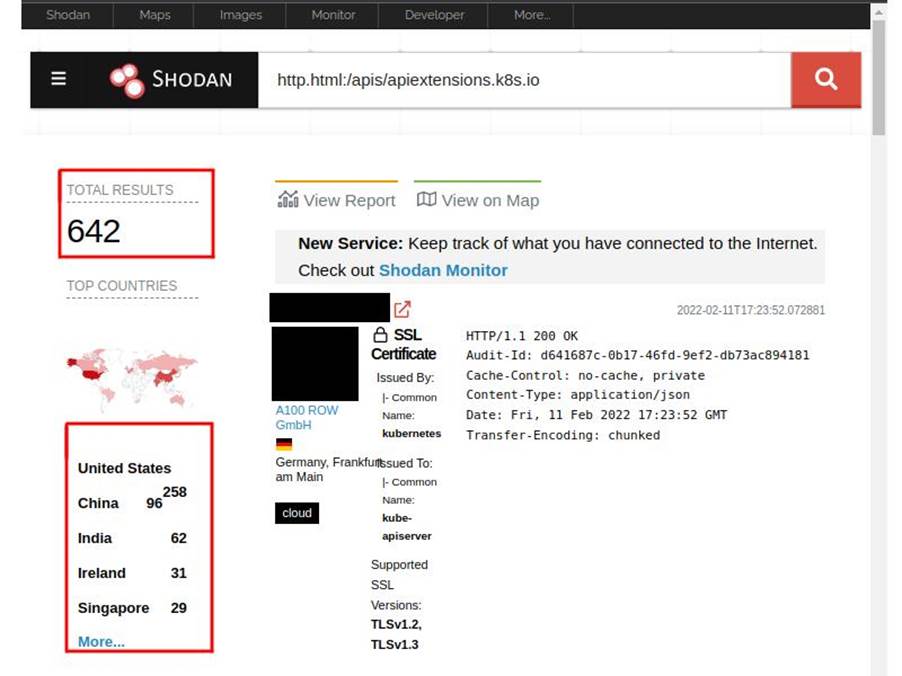This screenshot has height=676, width=902.
Task: Click the German flag icon
Action: click(x=284, y=444)
